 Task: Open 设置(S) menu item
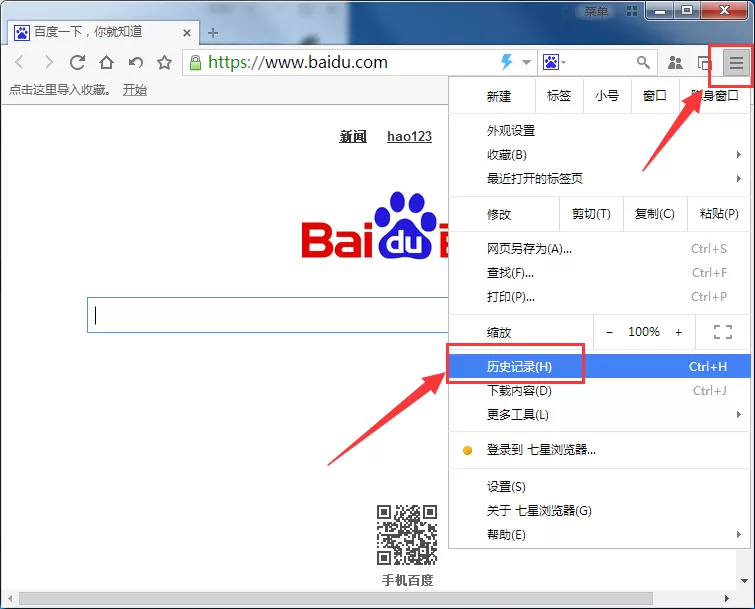point(599,487)
